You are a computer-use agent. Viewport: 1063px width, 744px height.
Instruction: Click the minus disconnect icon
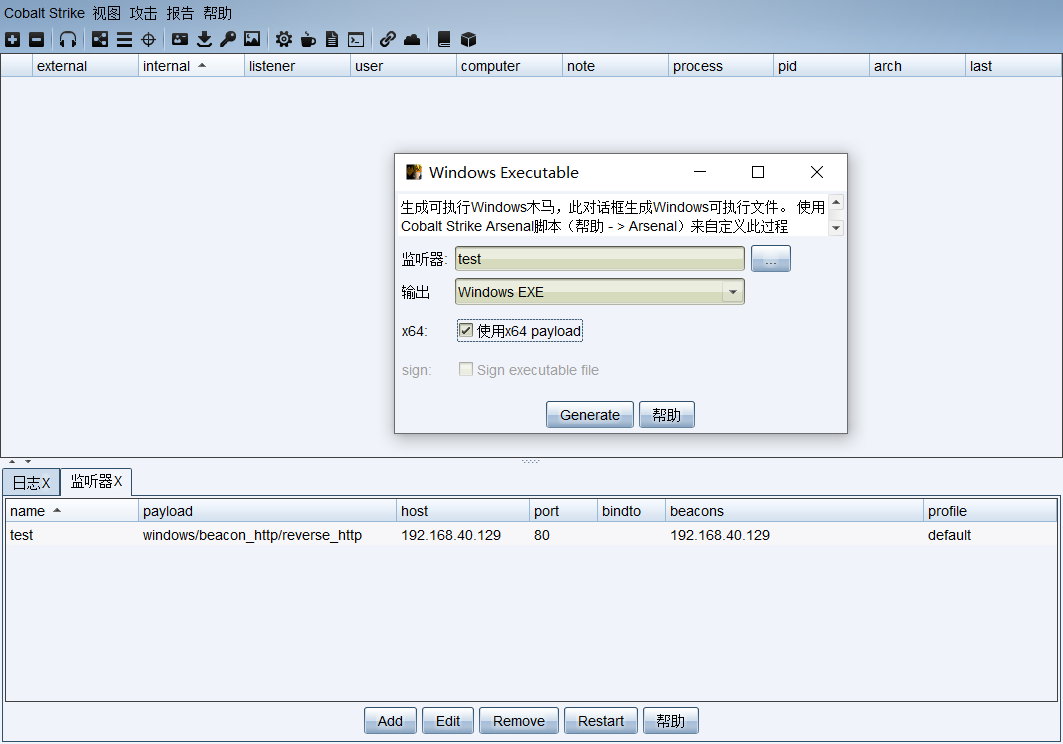point(37,39)
